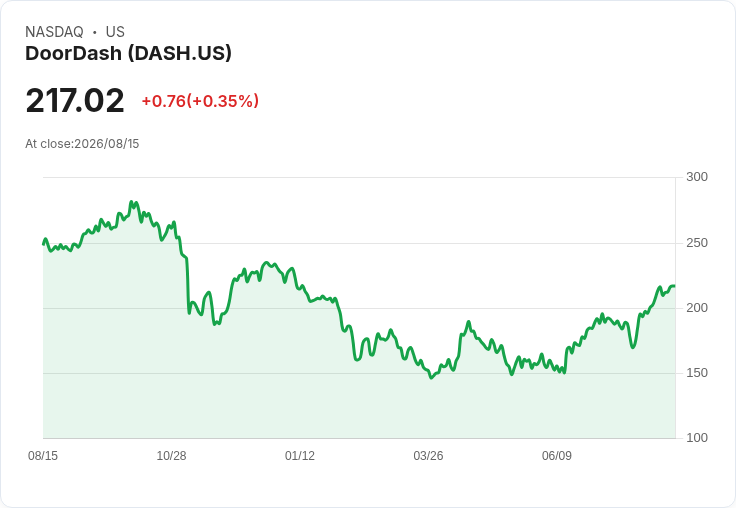Select the 300 y-axis label

[x=697, y=177]
